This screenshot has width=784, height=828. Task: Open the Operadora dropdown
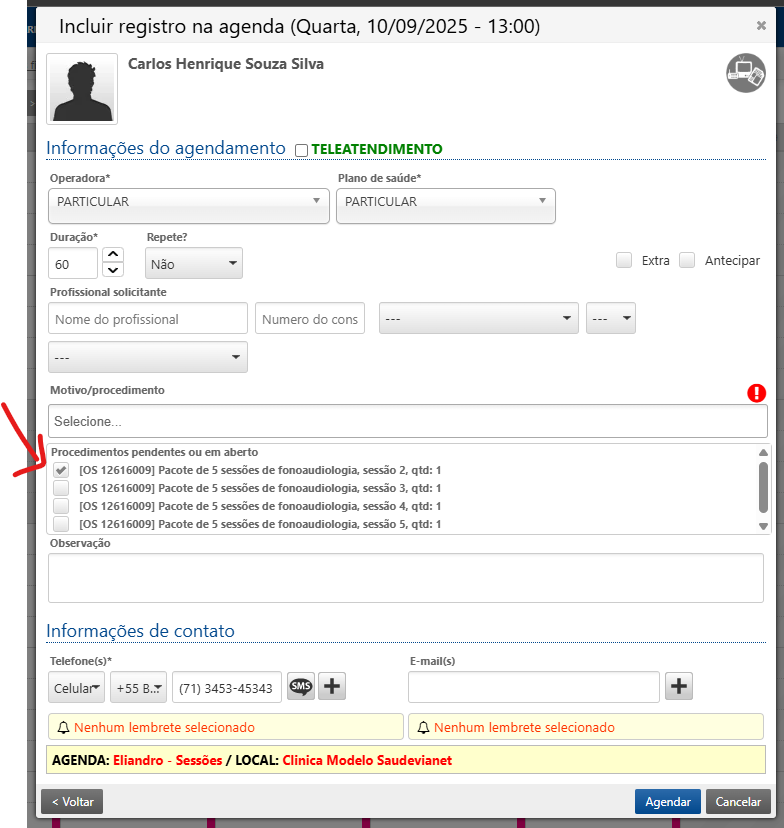tap(188, 206)
